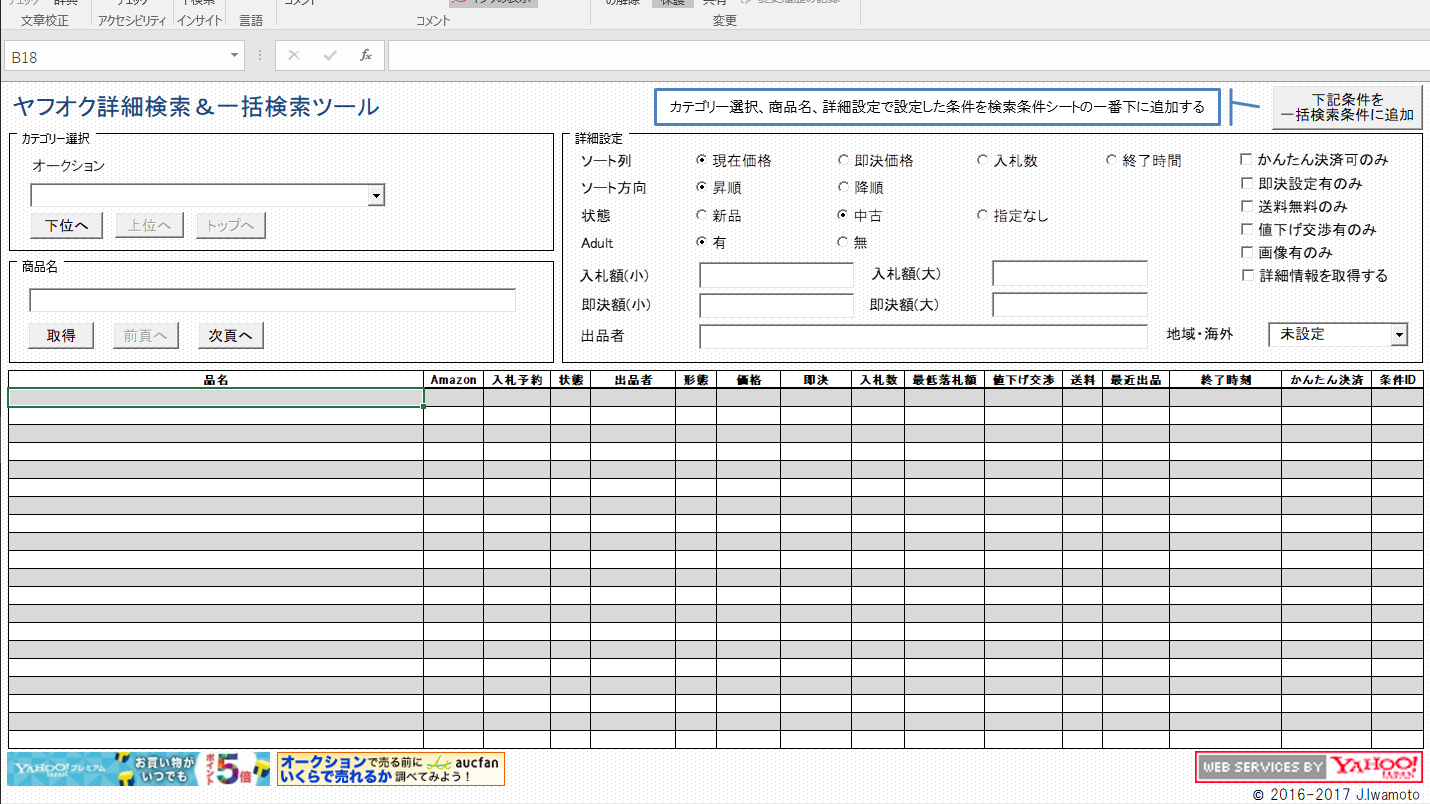This screenshot has width=1430, height=804.
Task: Set item condition to 指定なし
Action: pyautogui.click(x=983, y=215)
